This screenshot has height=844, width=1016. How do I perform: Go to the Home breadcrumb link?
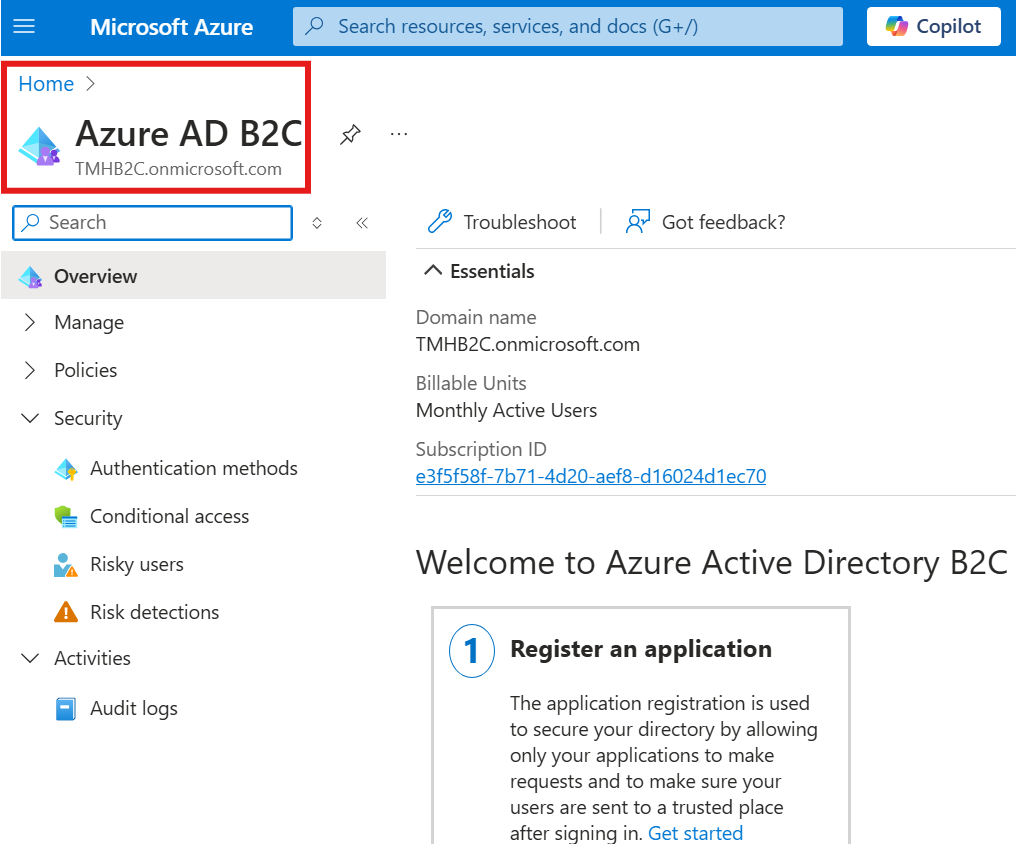46,84
